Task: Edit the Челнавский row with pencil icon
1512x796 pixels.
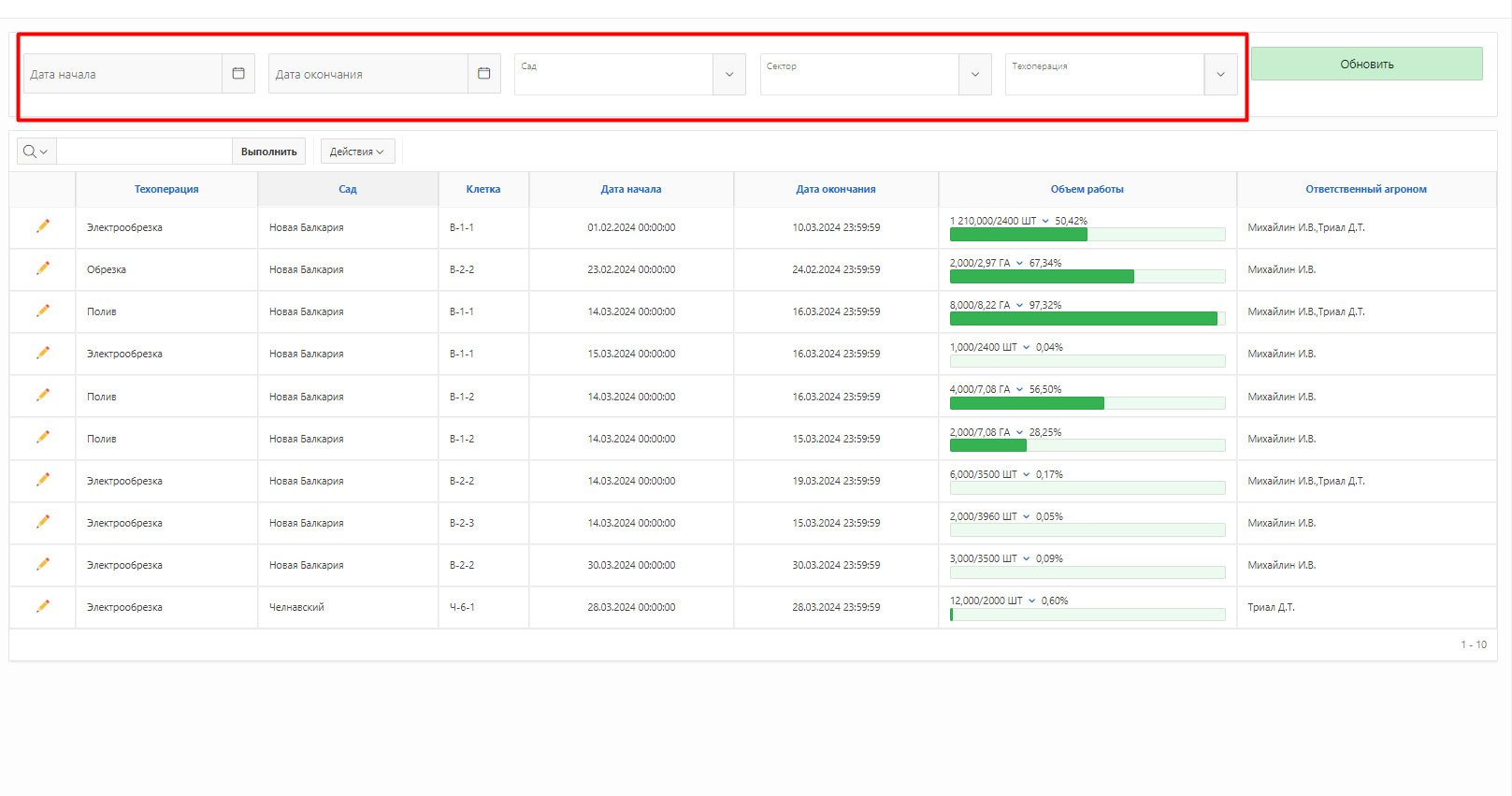Action: coord(43,606)
